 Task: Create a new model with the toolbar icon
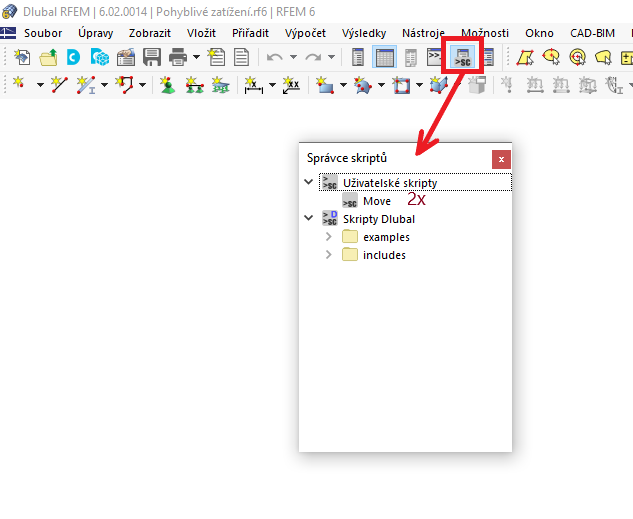point(22,57)
